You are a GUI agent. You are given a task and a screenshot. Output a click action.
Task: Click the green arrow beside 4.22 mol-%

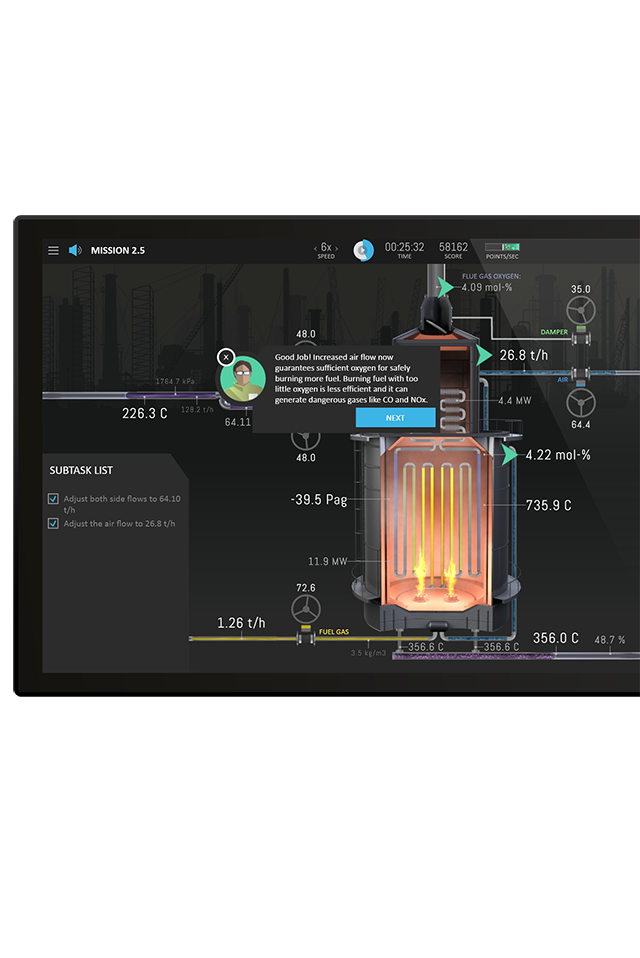pyautogui.click(x=511, y=455)
